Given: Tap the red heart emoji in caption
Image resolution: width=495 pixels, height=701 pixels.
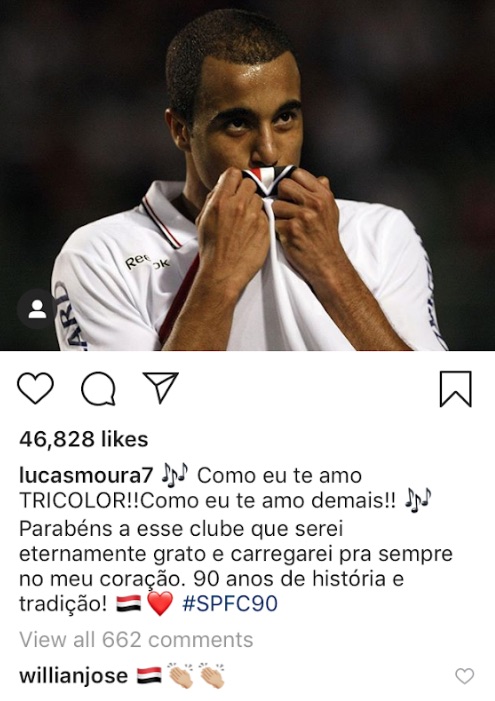Looking at the screenshot, I should [160, 604].
